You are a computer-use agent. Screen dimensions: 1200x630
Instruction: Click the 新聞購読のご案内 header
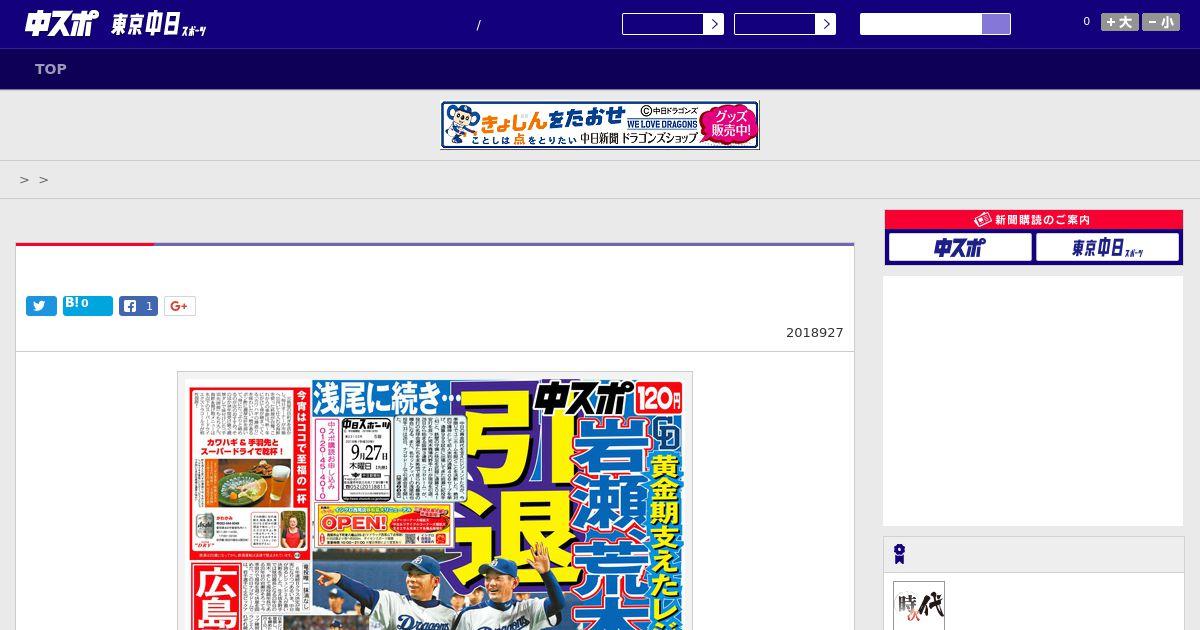tap(1034, 219)
